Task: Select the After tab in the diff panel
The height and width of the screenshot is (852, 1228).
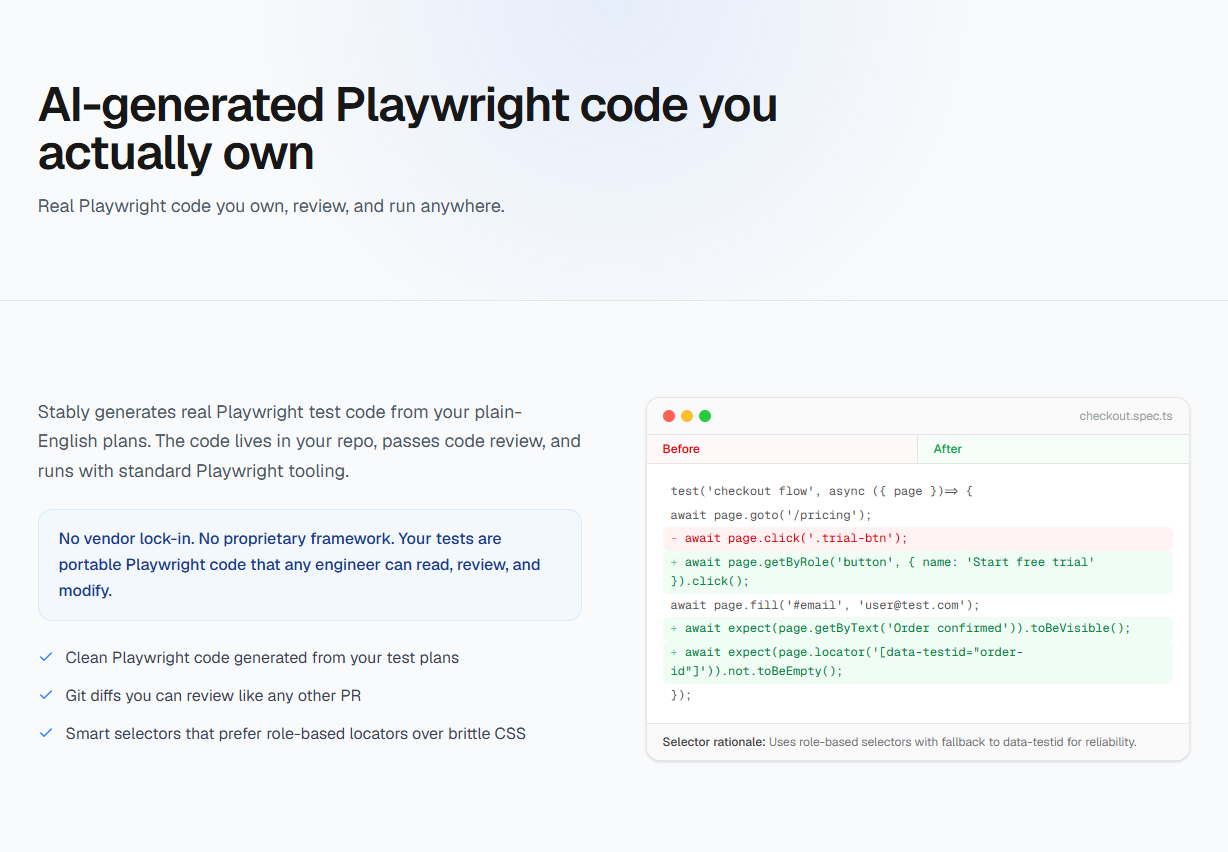Action: (1053, 449)
